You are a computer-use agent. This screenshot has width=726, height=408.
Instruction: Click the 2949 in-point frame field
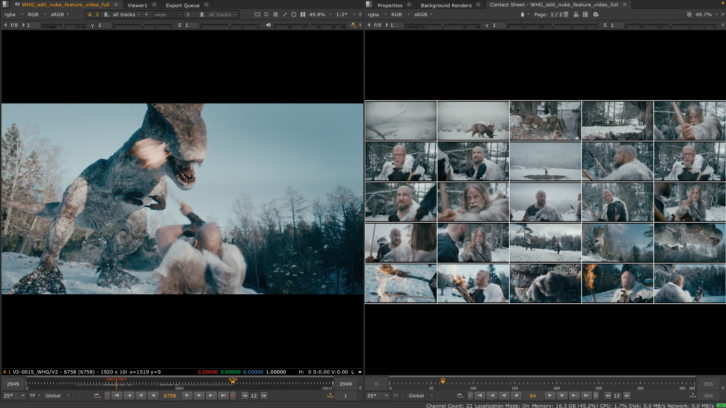point(13,384)
